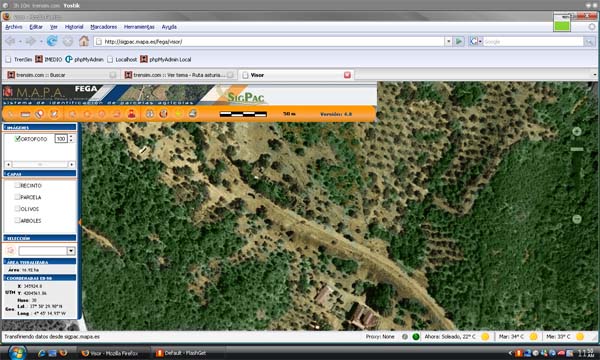Collapse the side panel with orange arrow
600x360 pixels.
click(x=80, y=222)
